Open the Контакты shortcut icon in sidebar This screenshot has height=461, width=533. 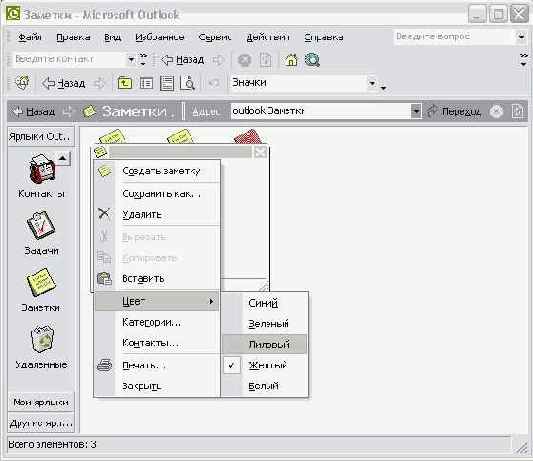point(42,169)
